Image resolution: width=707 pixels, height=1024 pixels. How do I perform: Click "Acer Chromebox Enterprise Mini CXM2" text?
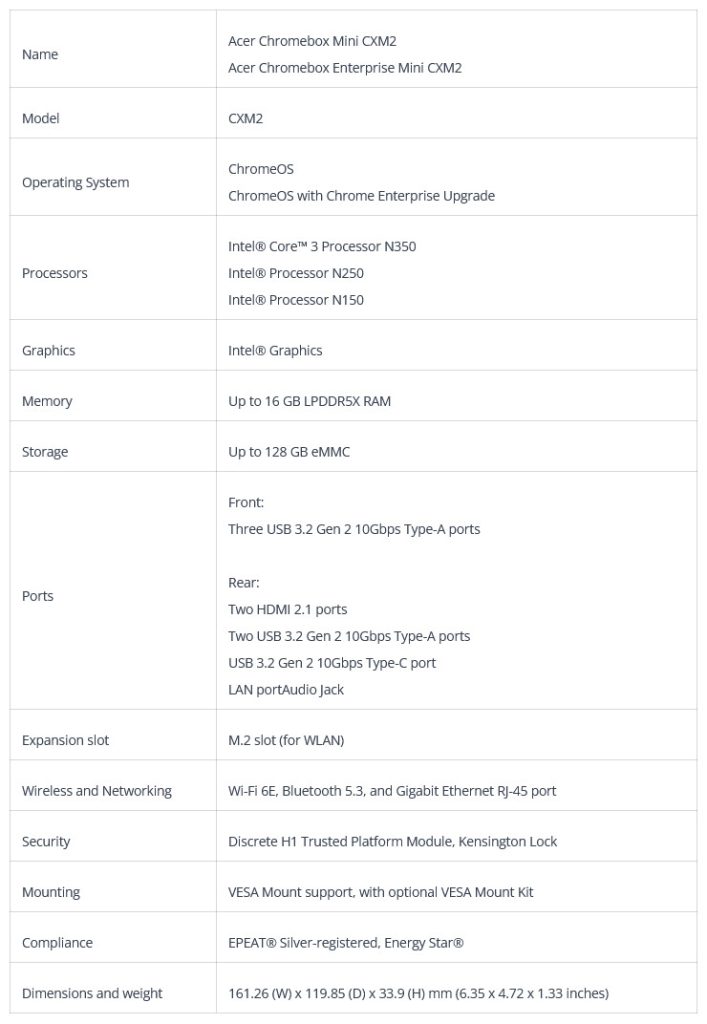click(345, 68)
